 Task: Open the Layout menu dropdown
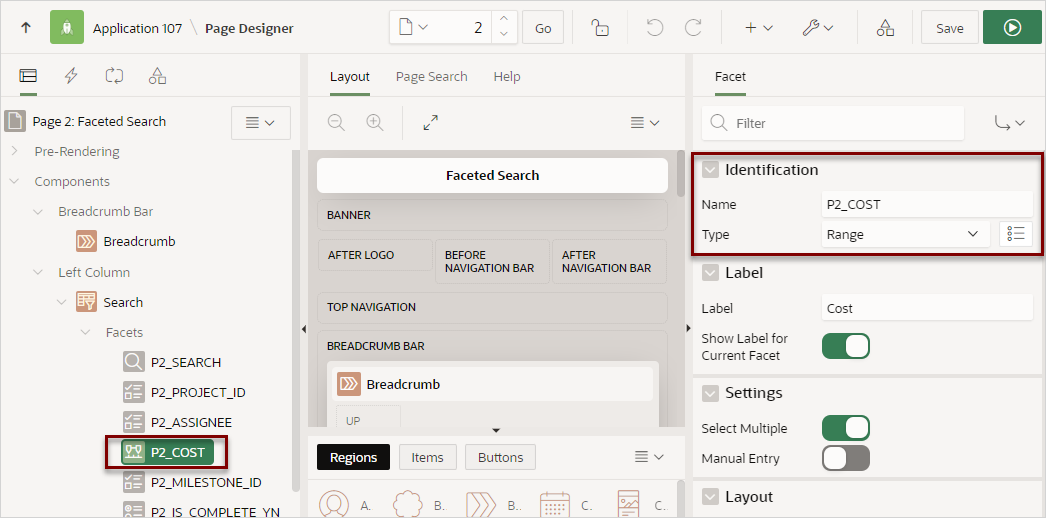tap(645, 123)
